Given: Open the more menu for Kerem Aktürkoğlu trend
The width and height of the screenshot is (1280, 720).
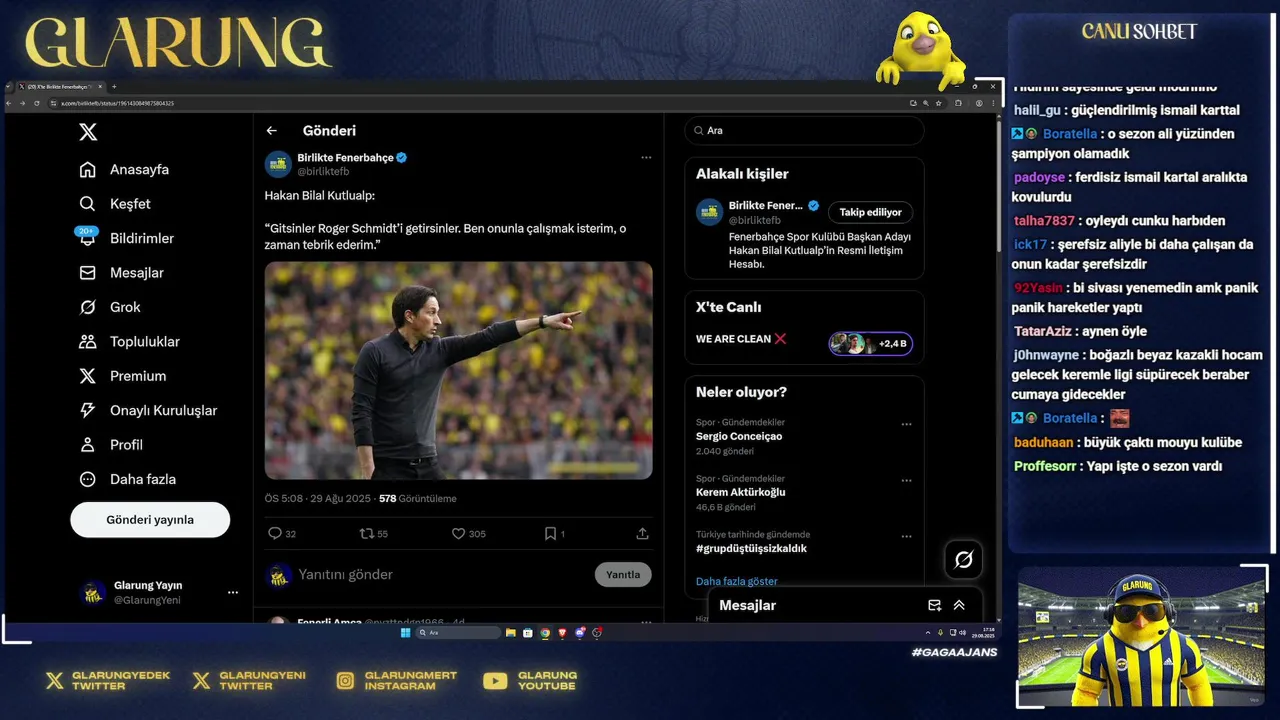Looking at the screenshot, I should (906, 480).
